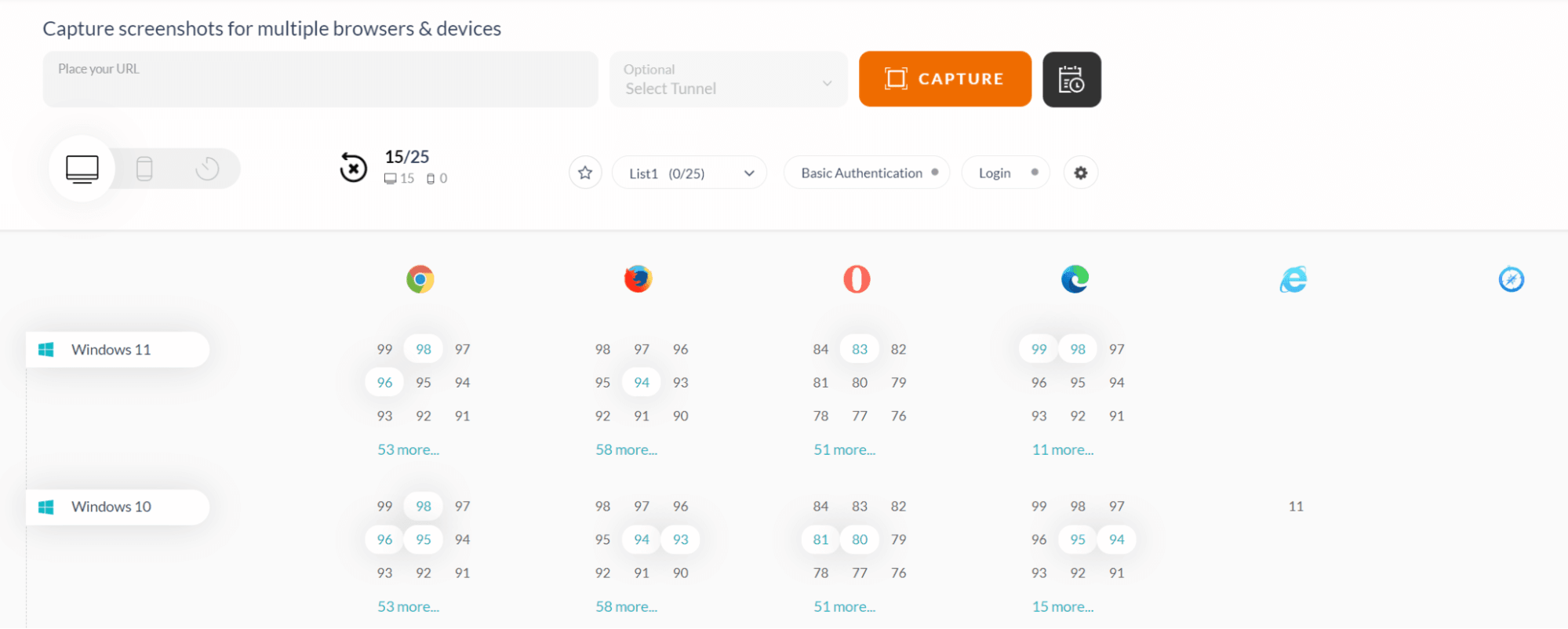Deselect Edge 95 on Windows 10
Viewport: 1568px width, 629px height.
pos(1078,540)
